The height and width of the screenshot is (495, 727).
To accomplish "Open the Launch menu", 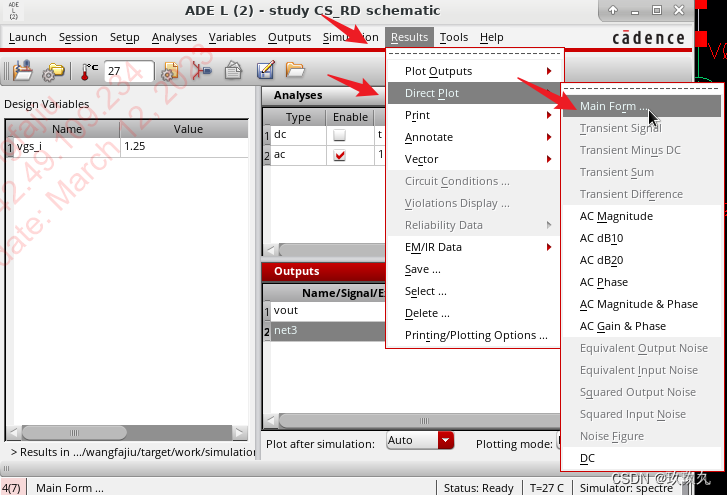I will point(28,37).
